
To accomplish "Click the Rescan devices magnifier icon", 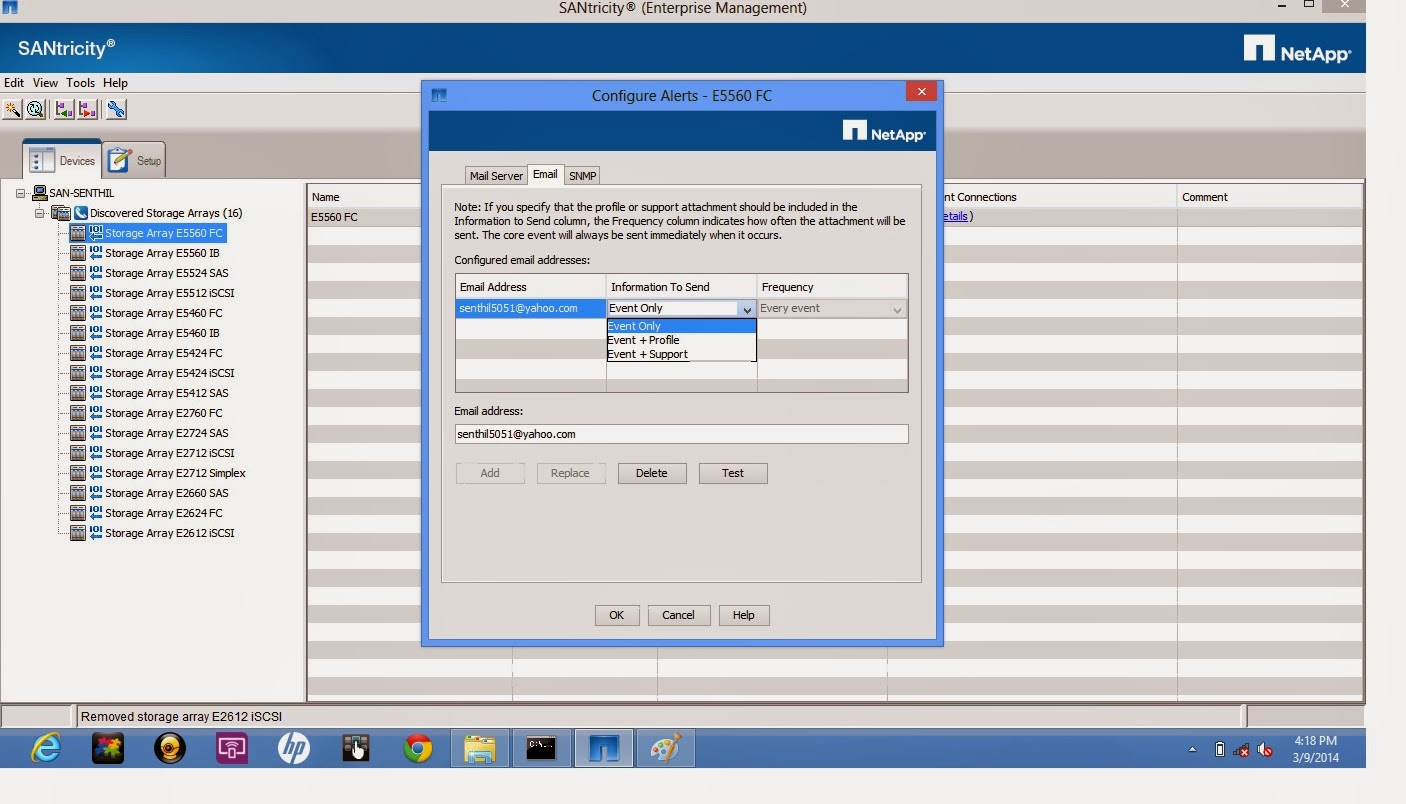I will (35, 109).
